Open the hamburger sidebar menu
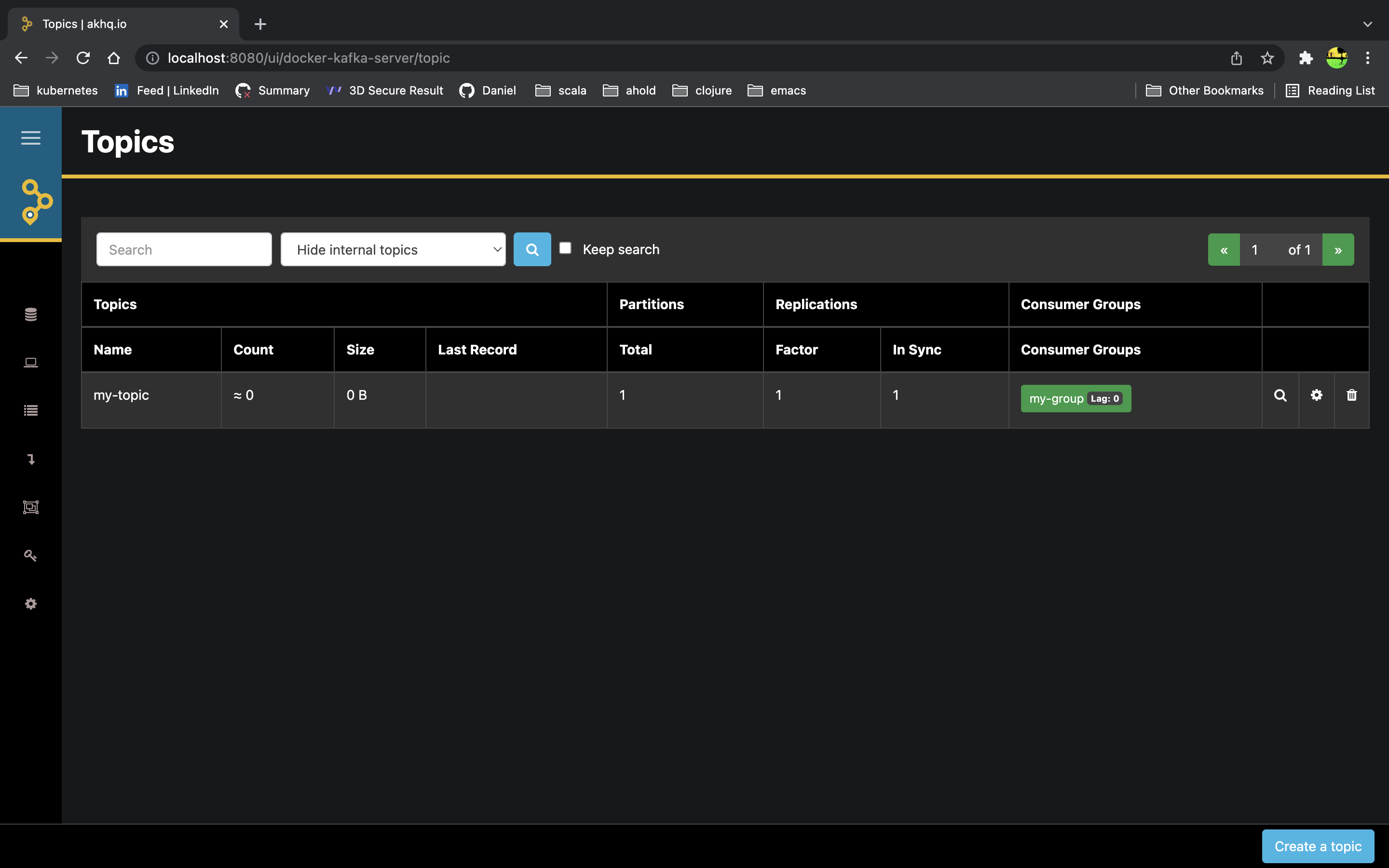Image resolution: width=1389 pixels, height=868 pixels. click(x=30, y=138)
